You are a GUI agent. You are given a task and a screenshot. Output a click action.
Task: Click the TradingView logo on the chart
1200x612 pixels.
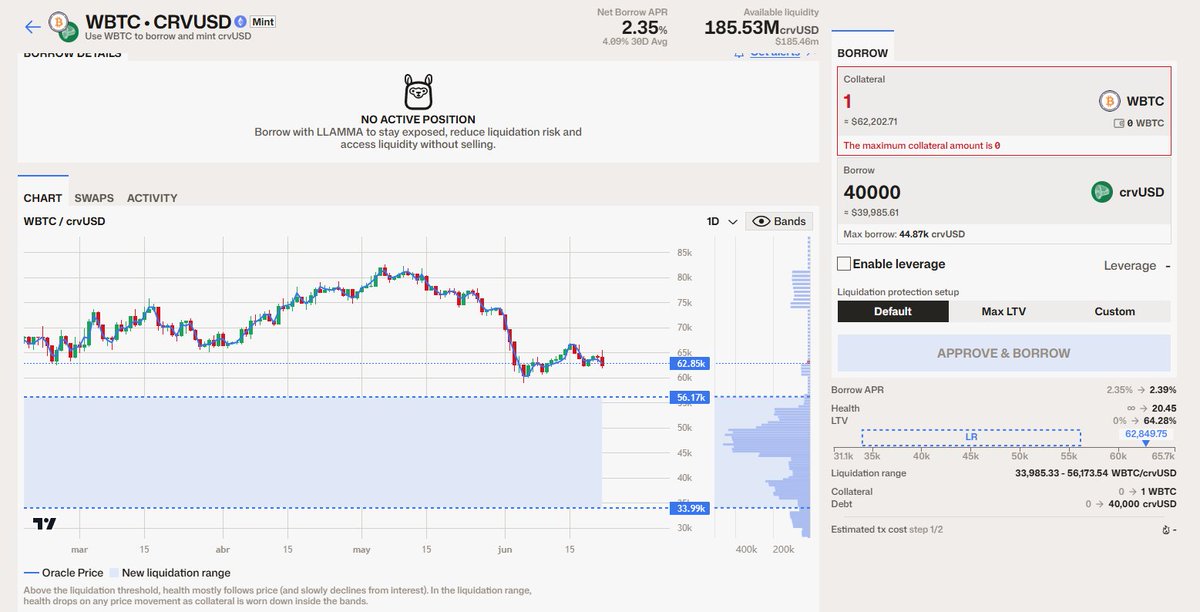(x=45, y=524)
